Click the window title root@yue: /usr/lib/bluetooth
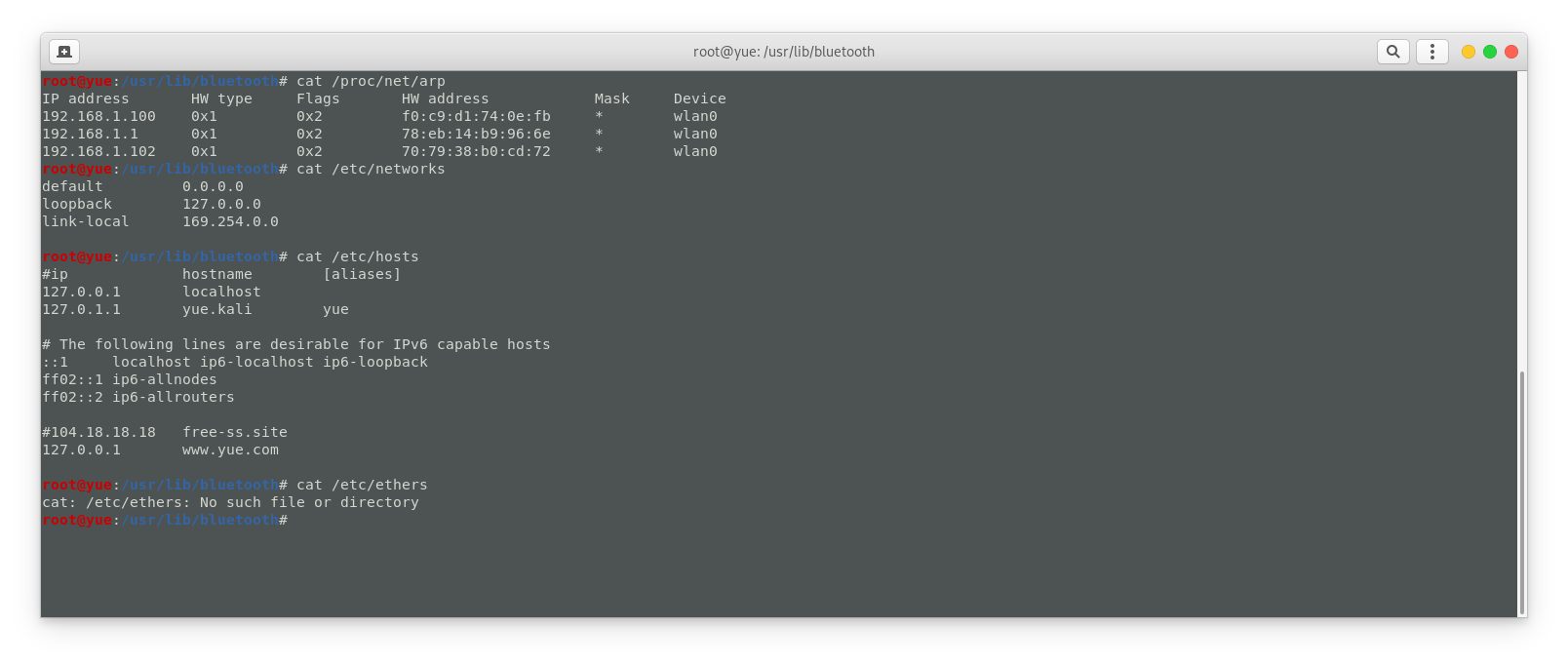 click(784, 52)
